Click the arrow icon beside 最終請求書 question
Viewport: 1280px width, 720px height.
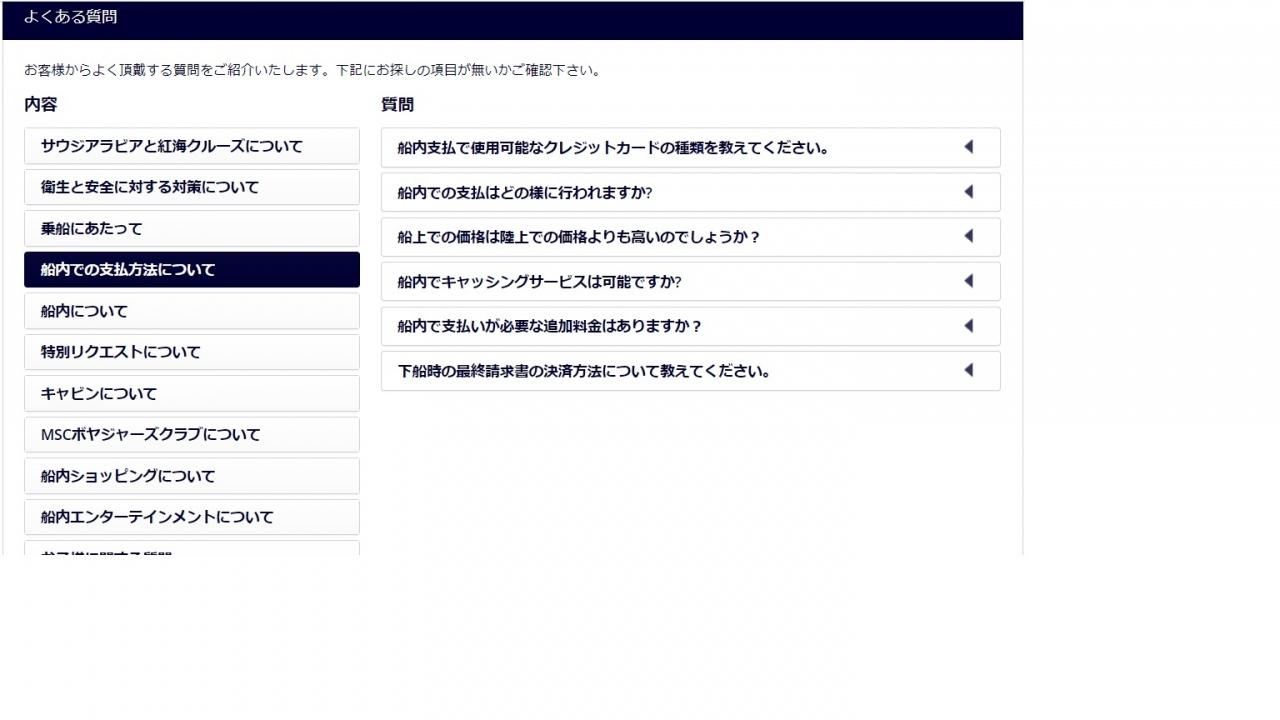(968, 370)
